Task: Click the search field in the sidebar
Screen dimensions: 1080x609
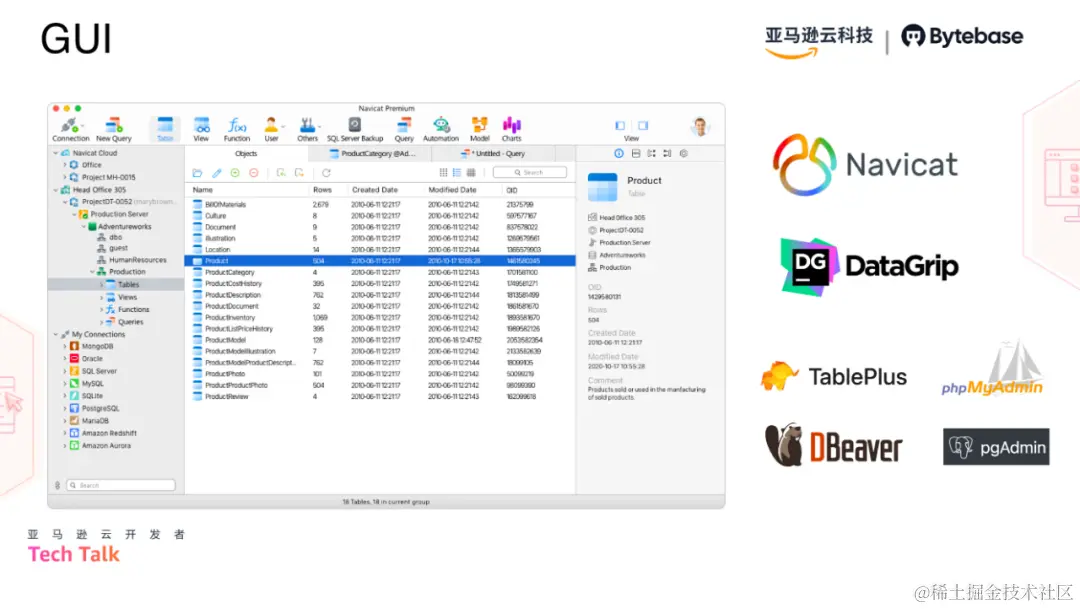Action: [x=120, y=484]
